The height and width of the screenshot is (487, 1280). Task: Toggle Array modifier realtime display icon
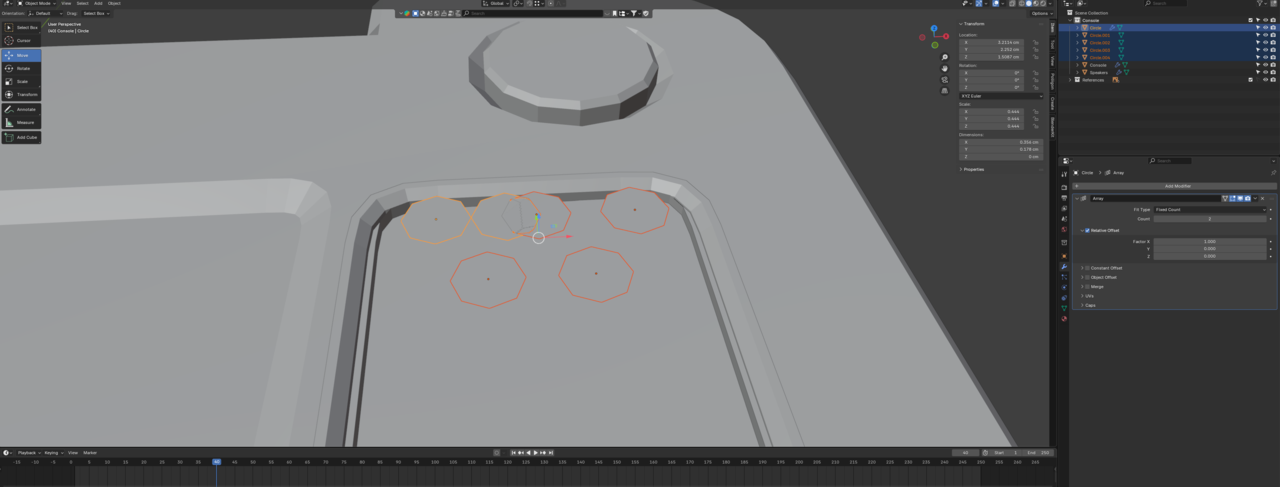tap(1240, 198)
